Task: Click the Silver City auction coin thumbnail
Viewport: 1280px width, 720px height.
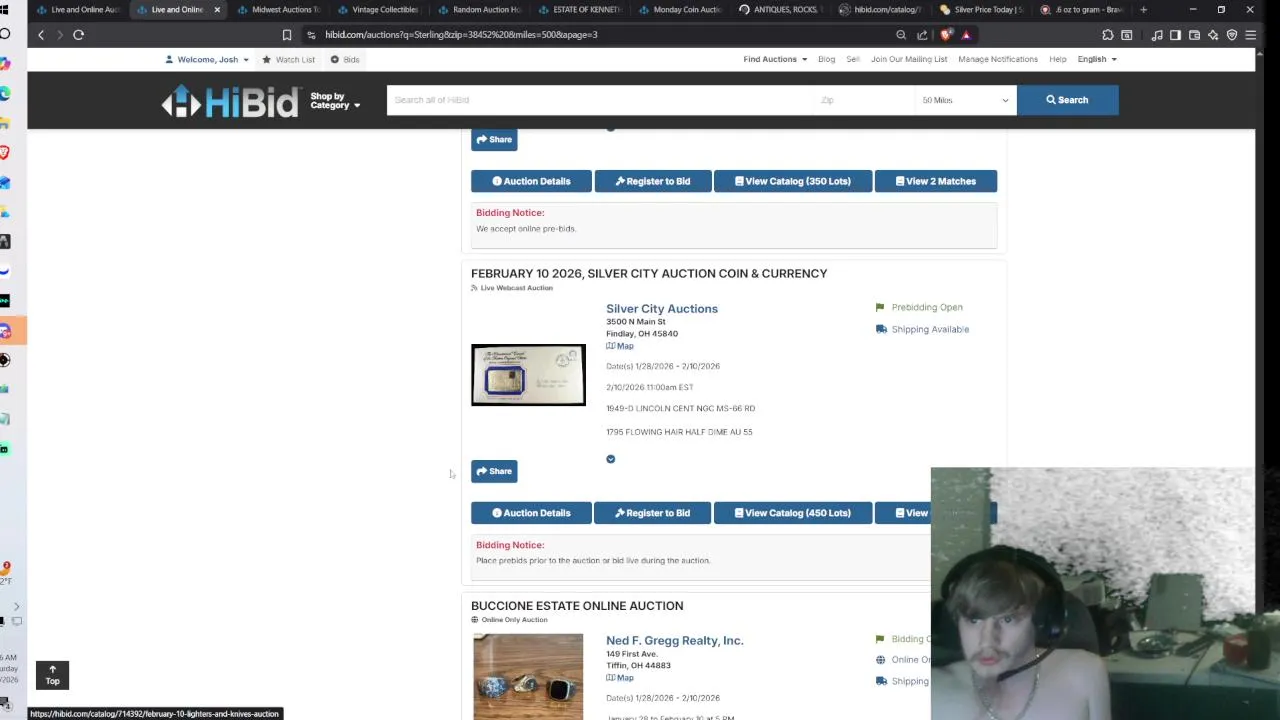Action: (x=528, y=375)
